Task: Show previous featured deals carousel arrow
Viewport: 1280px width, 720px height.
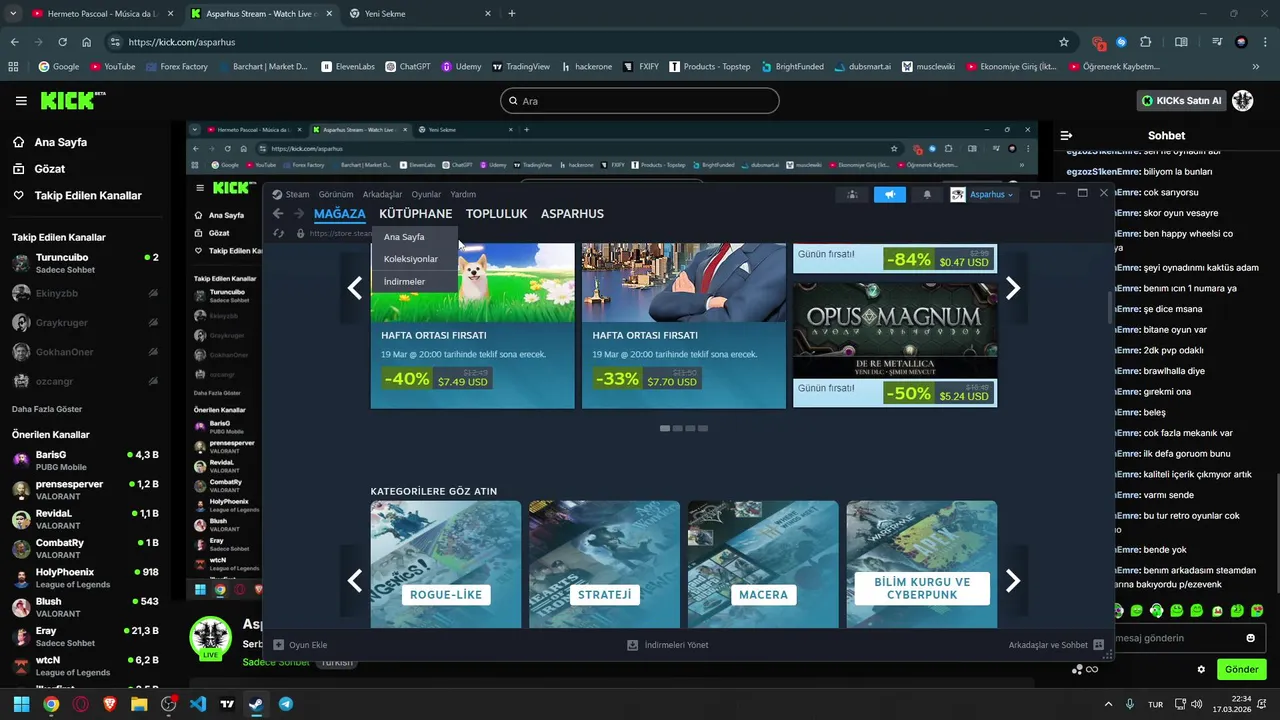Action: click(354, 288)
